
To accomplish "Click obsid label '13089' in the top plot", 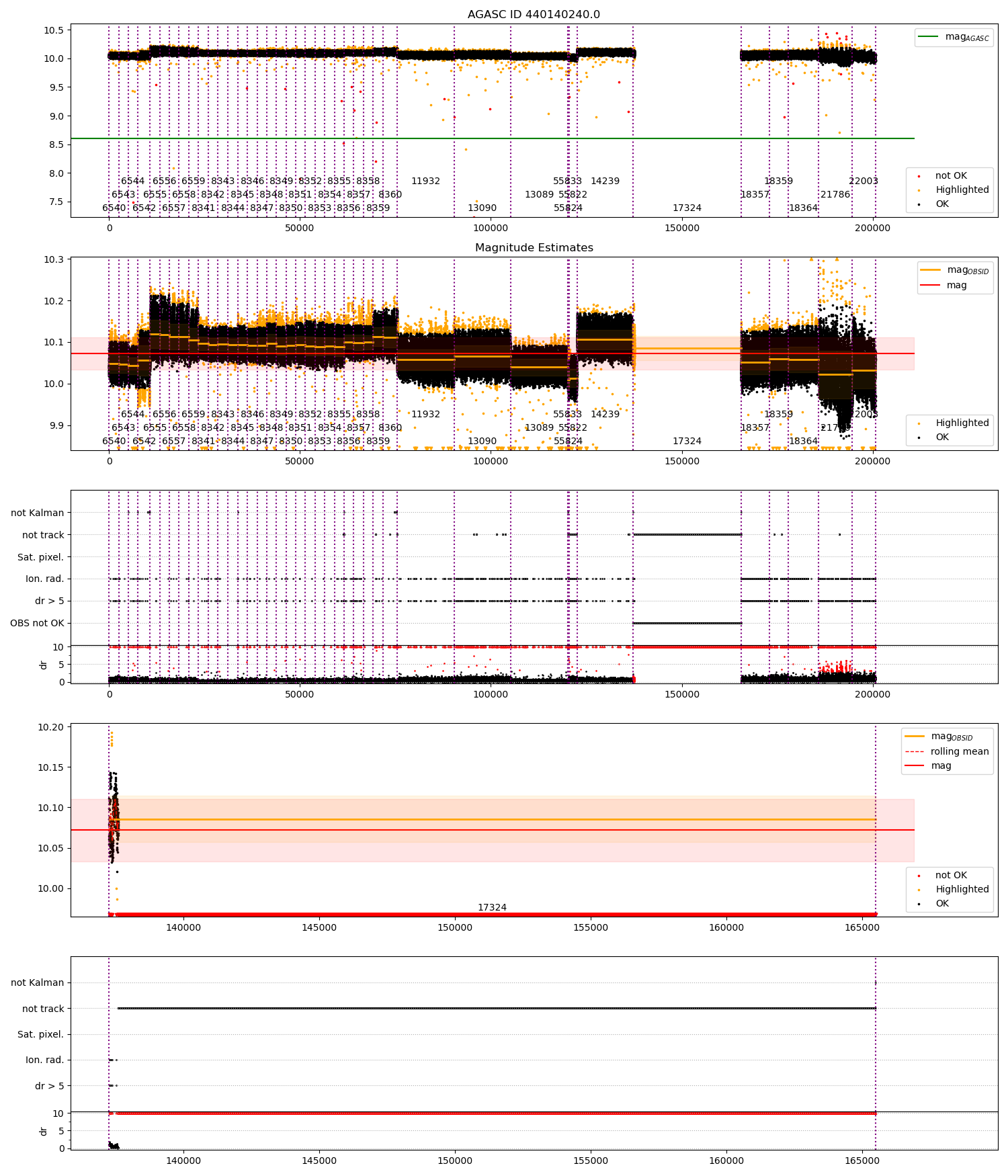I will [539, 194].
